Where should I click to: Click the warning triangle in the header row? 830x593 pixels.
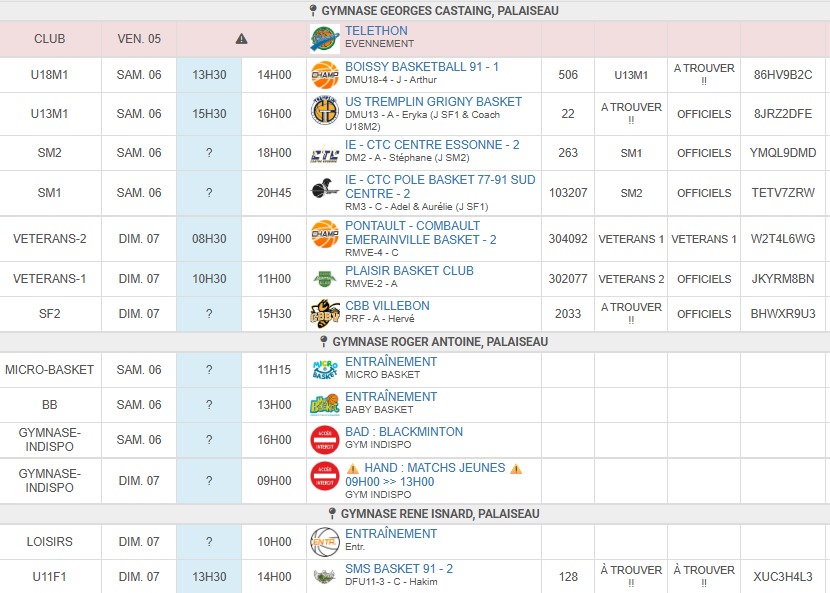(241, 39)
